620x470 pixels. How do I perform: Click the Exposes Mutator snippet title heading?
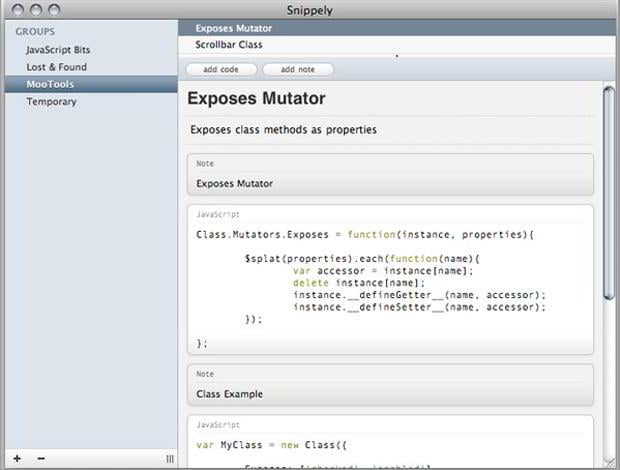pos(257,99)
